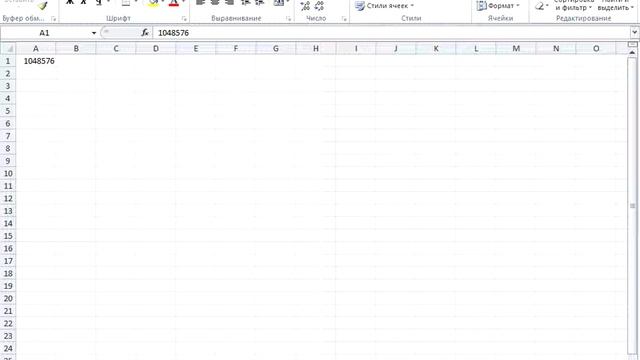Open the Формат cells dropdown

tap(498, 6)
